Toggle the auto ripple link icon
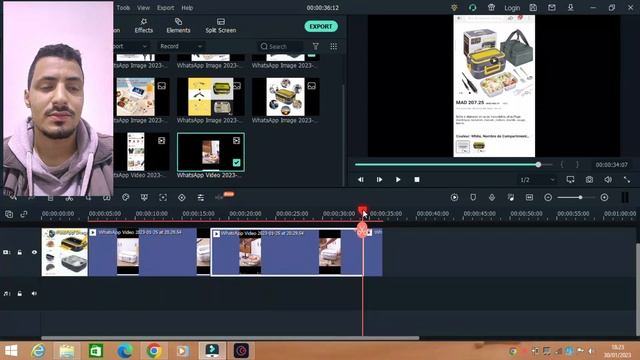640x360 pixels. [24, 214]
